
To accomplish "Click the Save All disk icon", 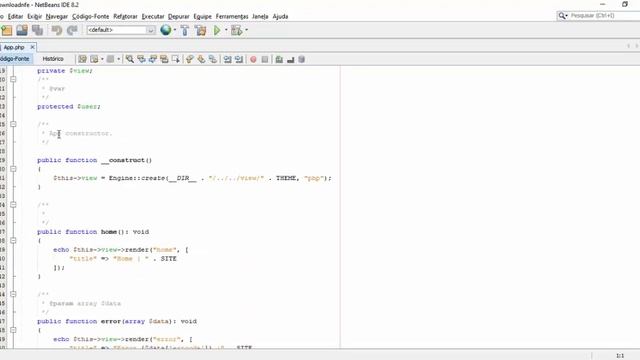I will [x=37, y=30].
